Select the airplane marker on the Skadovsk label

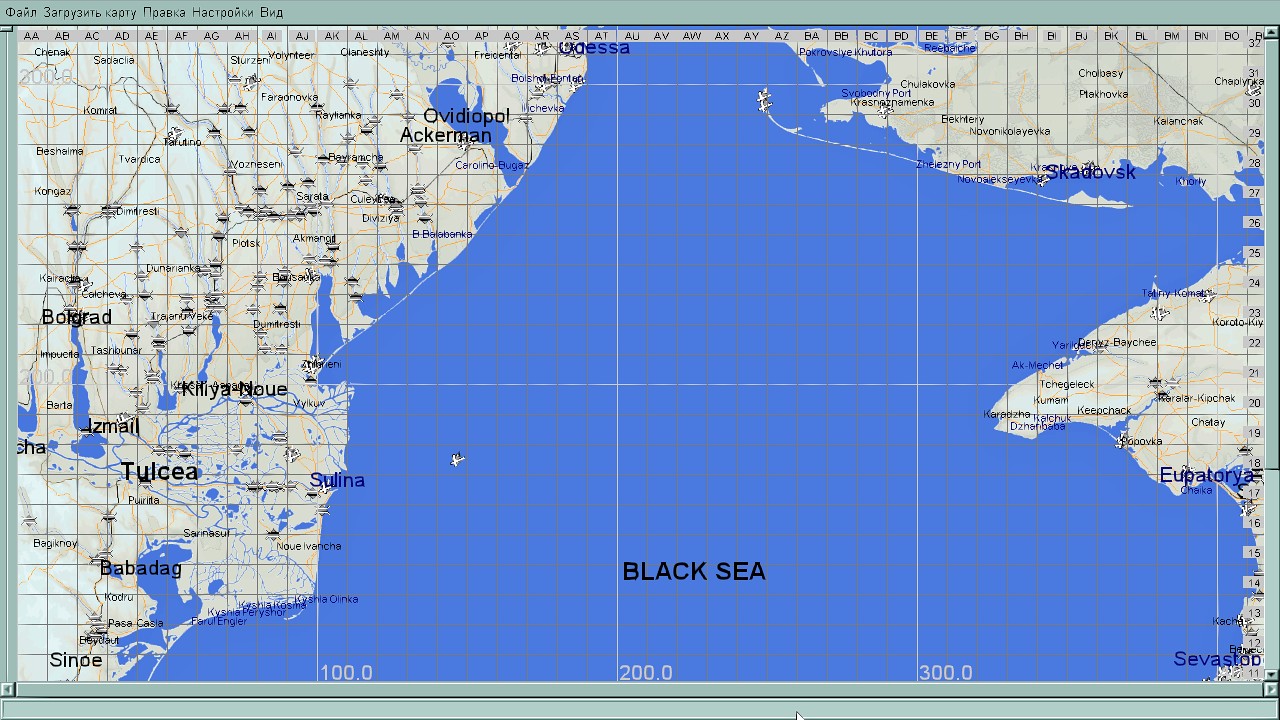point(1090,169)
